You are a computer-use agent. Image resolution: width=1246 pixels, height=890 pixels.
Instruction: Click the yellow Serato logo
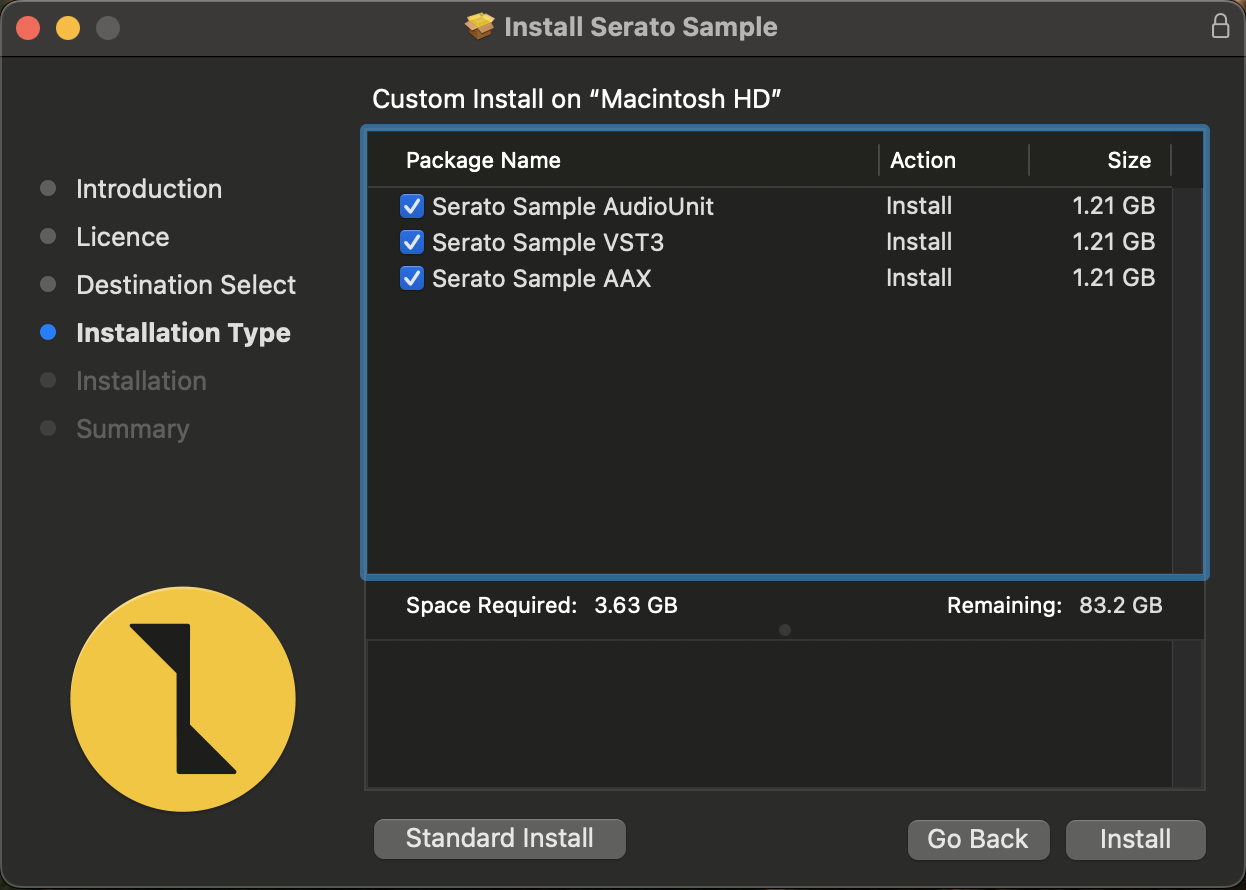click(x=183, y=699)
